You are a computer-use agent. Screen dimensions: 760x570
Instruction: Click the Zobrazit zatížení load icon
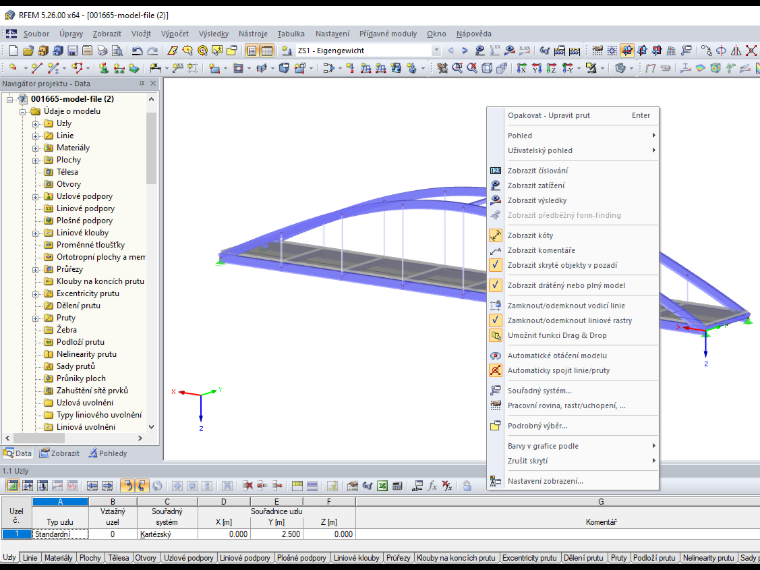pos(495,186)
